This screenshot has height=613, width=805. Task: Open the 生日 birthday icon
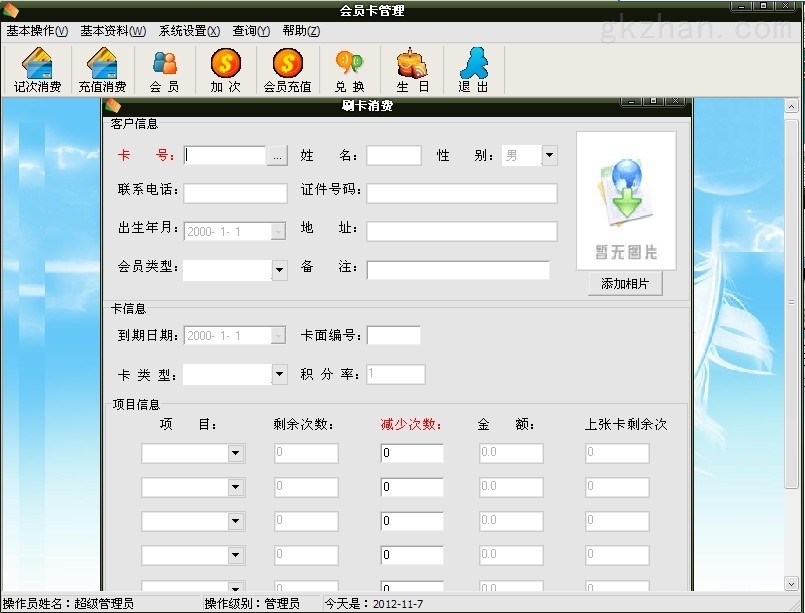[412, 70]
